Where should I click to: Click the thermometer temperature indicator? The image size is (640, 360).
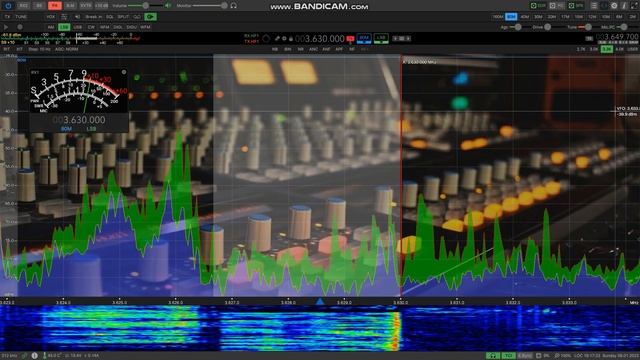point(44,356)
